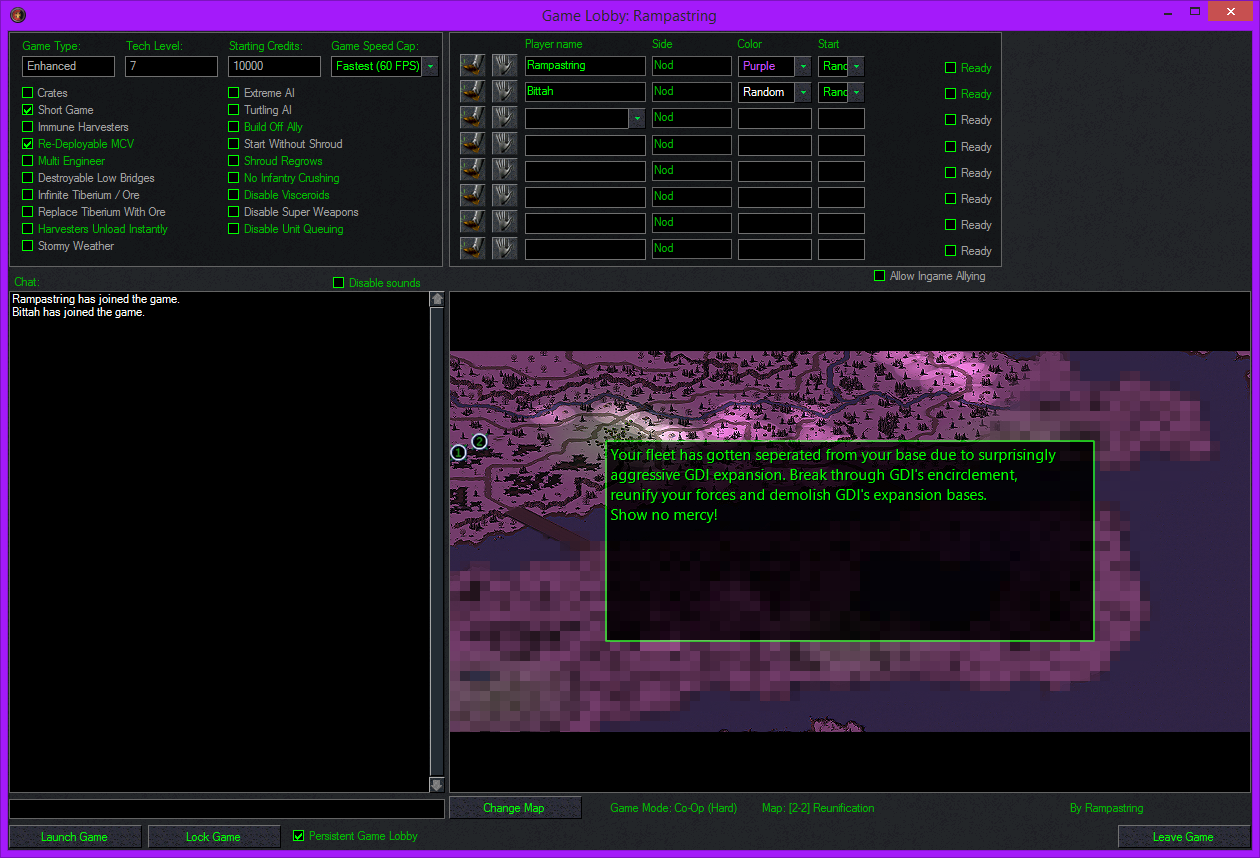The width and height of the screenshot is (1260, 858).
Task: Click Lock Game button
Action: click(213, 837)
